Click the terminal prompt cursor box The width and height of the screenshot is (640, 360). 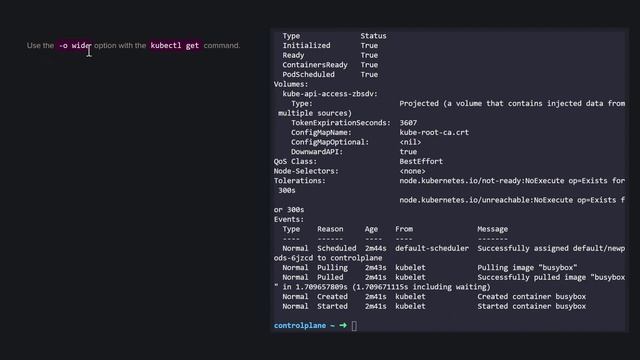click(354, 326)
